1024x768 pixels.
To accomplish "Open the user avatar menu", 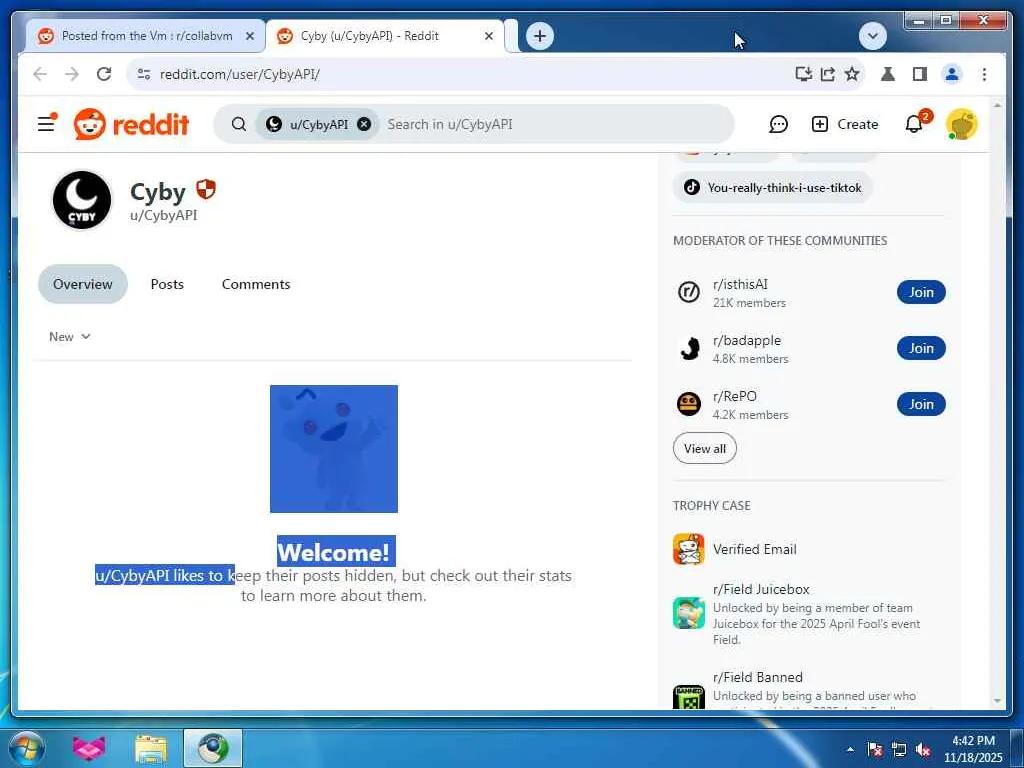I will 961,124.
